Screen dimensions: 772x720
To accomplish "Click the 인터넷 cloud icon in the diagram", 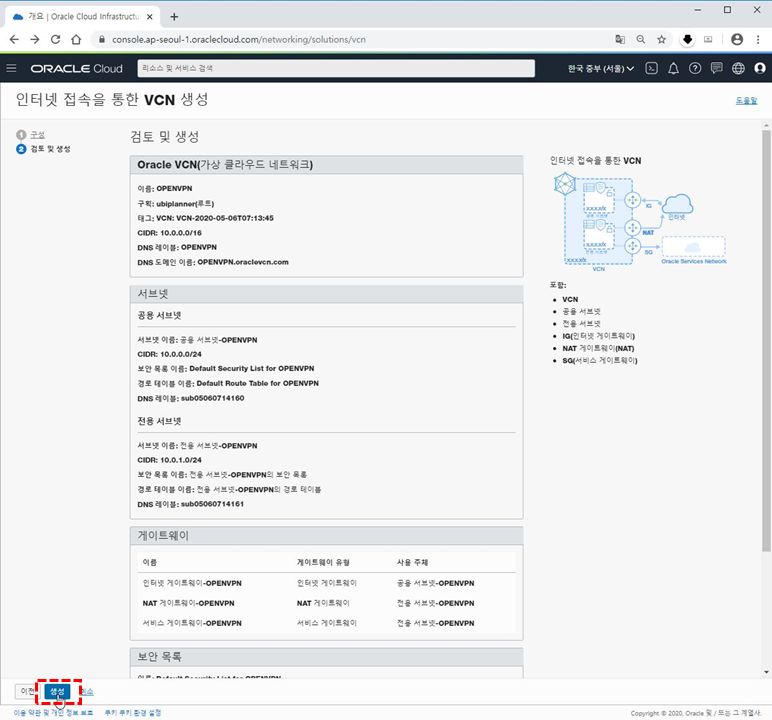I will pyautogui.click(x=677, y=205).
